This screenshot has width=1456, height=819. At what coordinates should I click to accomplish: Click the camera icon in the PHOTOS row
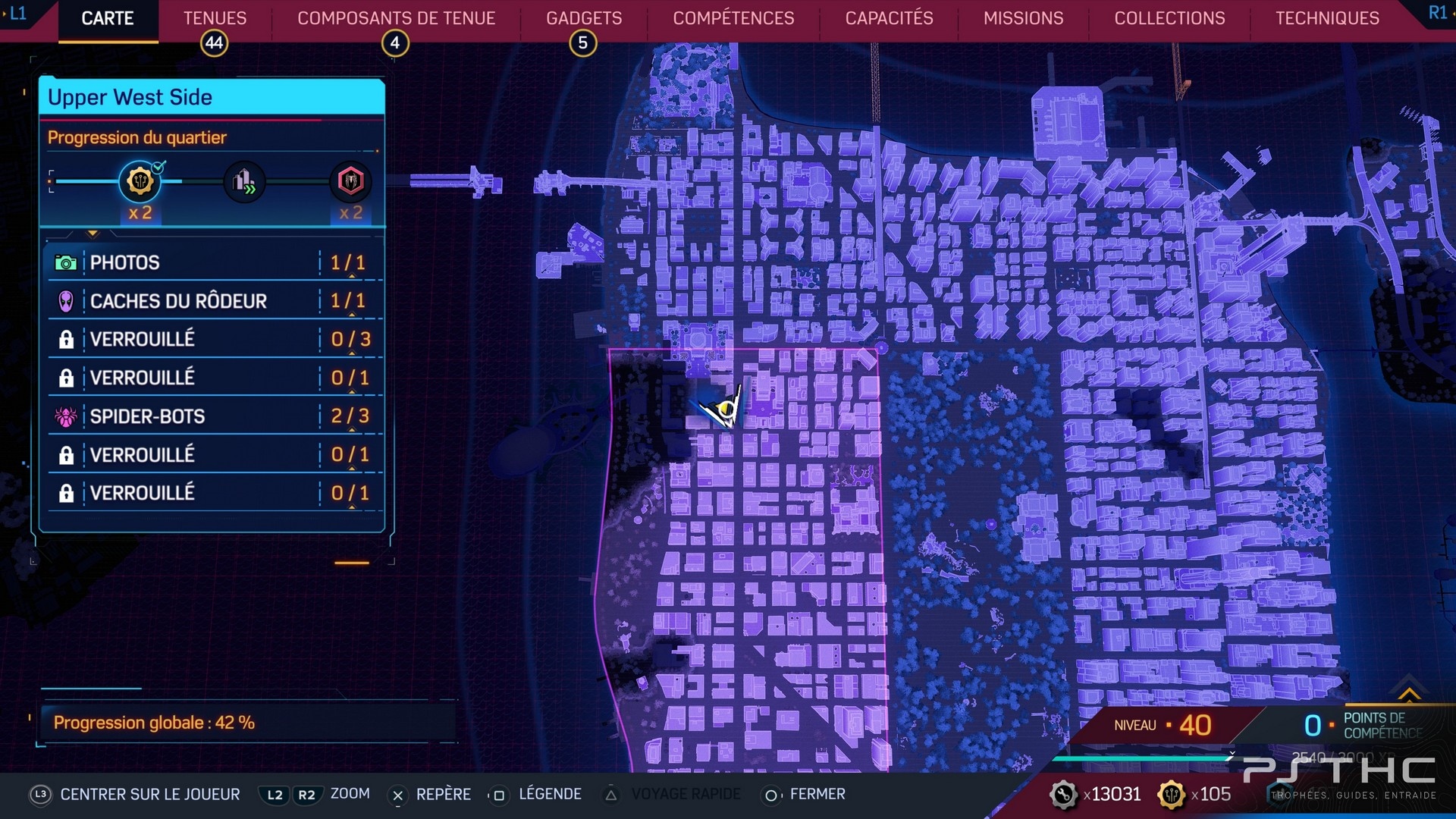[66, 263]
